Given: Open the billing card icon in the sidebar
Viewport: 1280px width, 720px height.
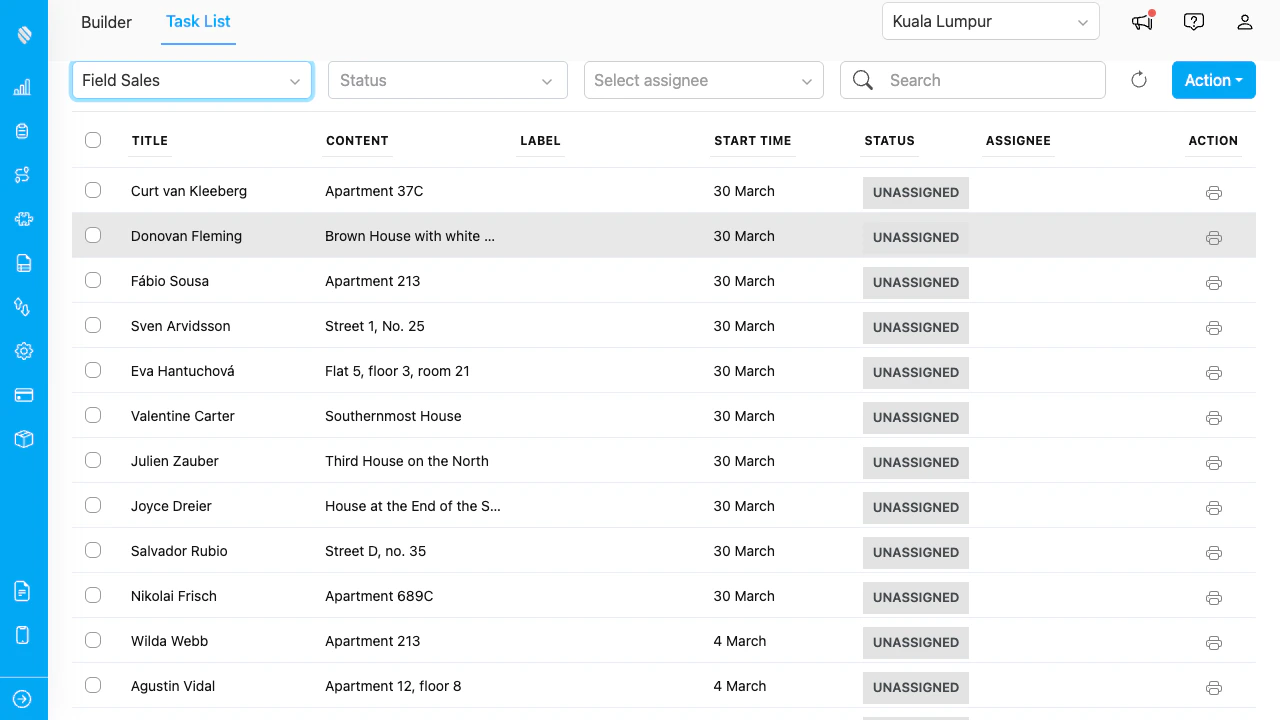Looking at the screenshot, I should click(22, 394).
